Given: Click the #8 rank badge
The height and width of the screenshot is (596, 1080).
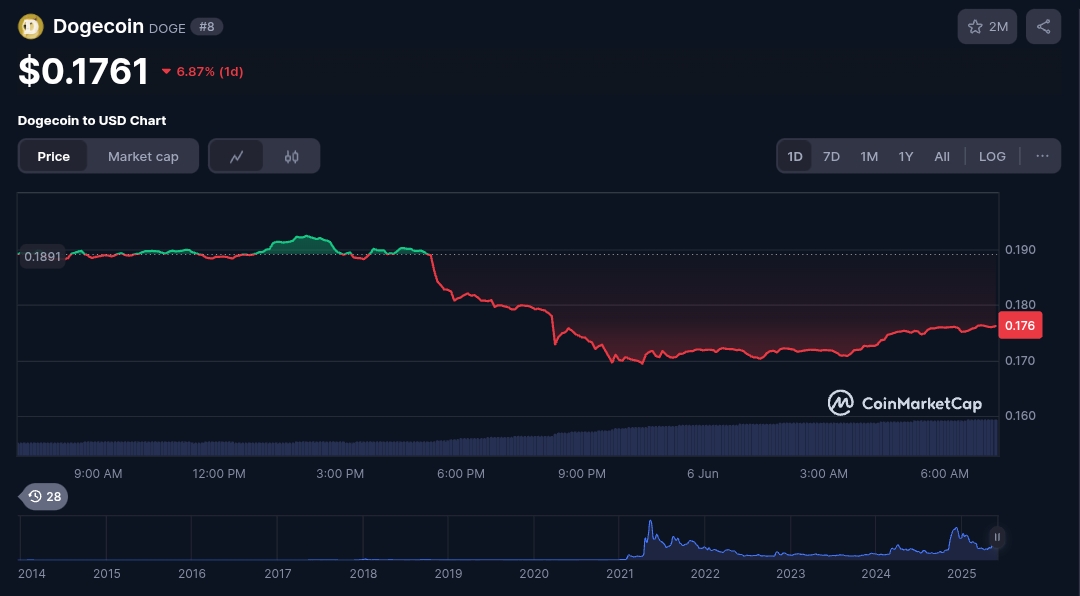Looking at the screenshot, I should [207, 27].
